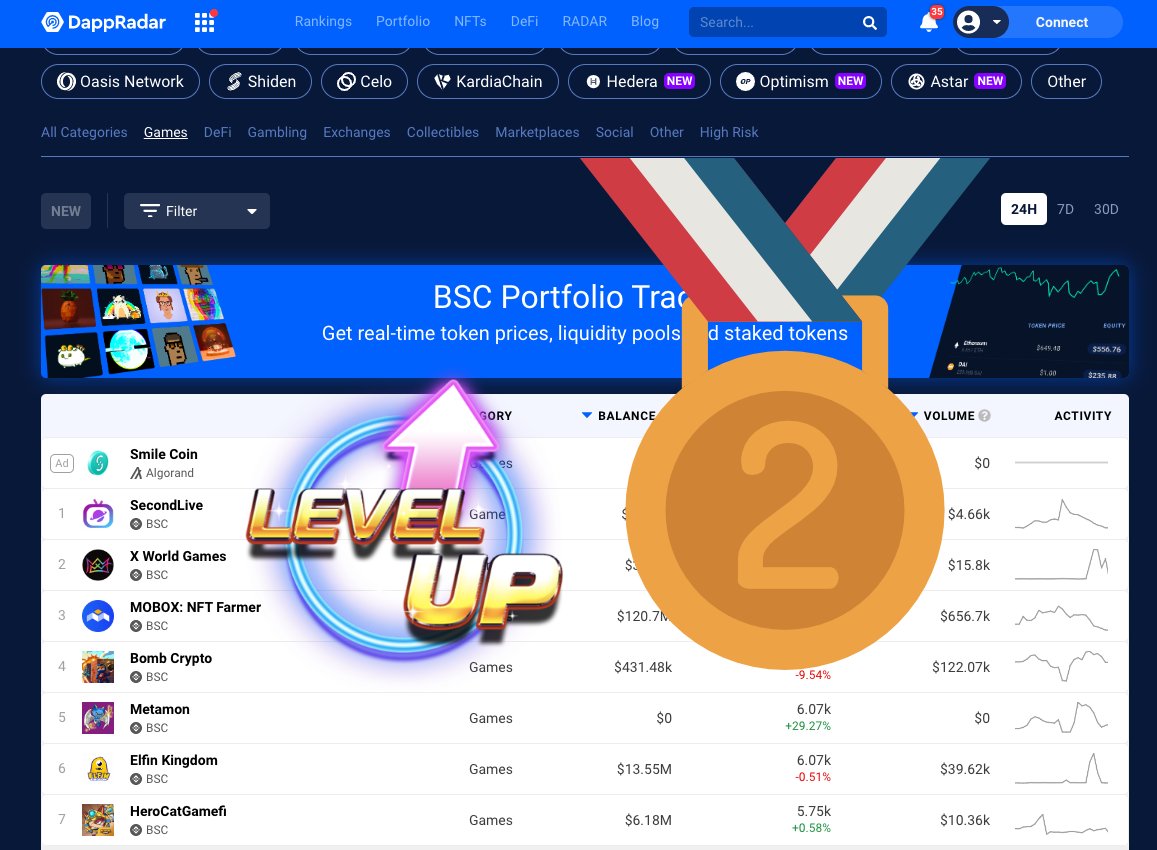Screen dimensions: 1157x850
Task: Filter by Astar chain
Action: (956, 81)
